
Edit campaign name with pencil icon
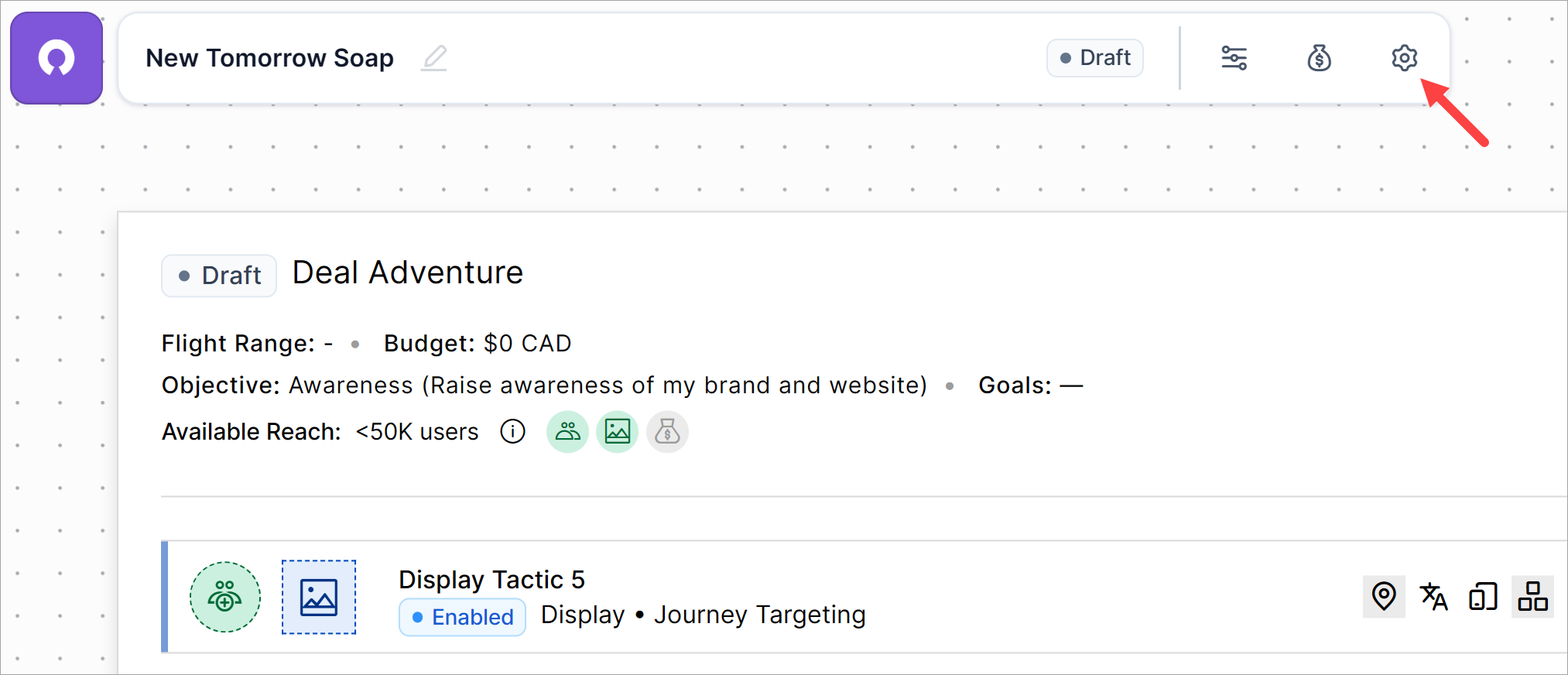434,58
